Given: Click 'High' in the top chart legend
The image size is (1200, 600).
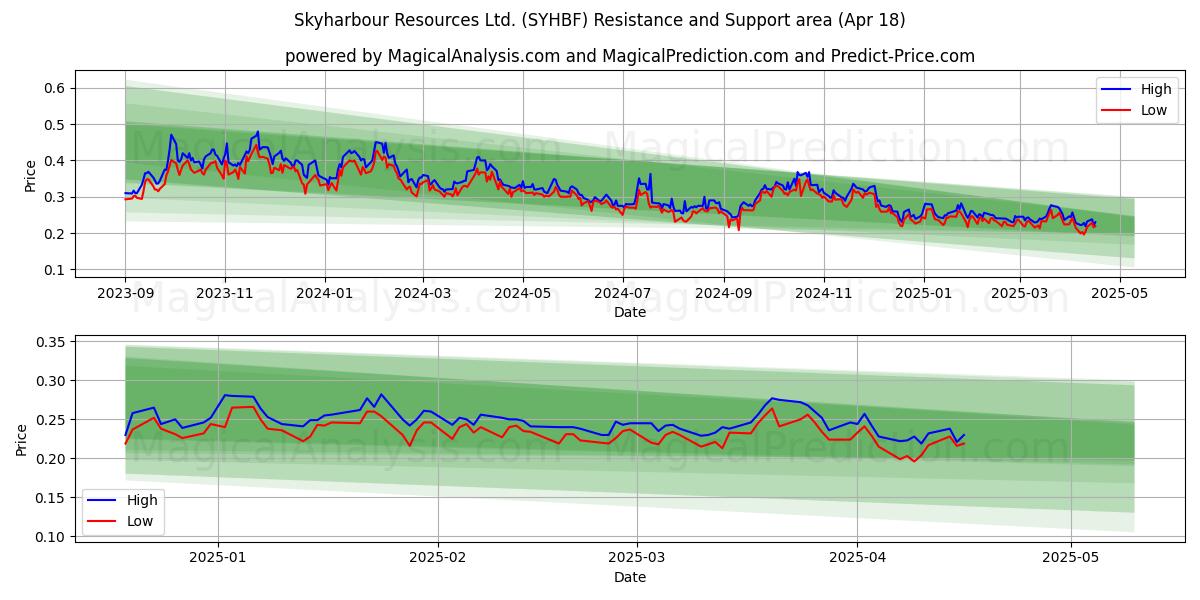Looking at the screenshot, I should point(1155,89).
